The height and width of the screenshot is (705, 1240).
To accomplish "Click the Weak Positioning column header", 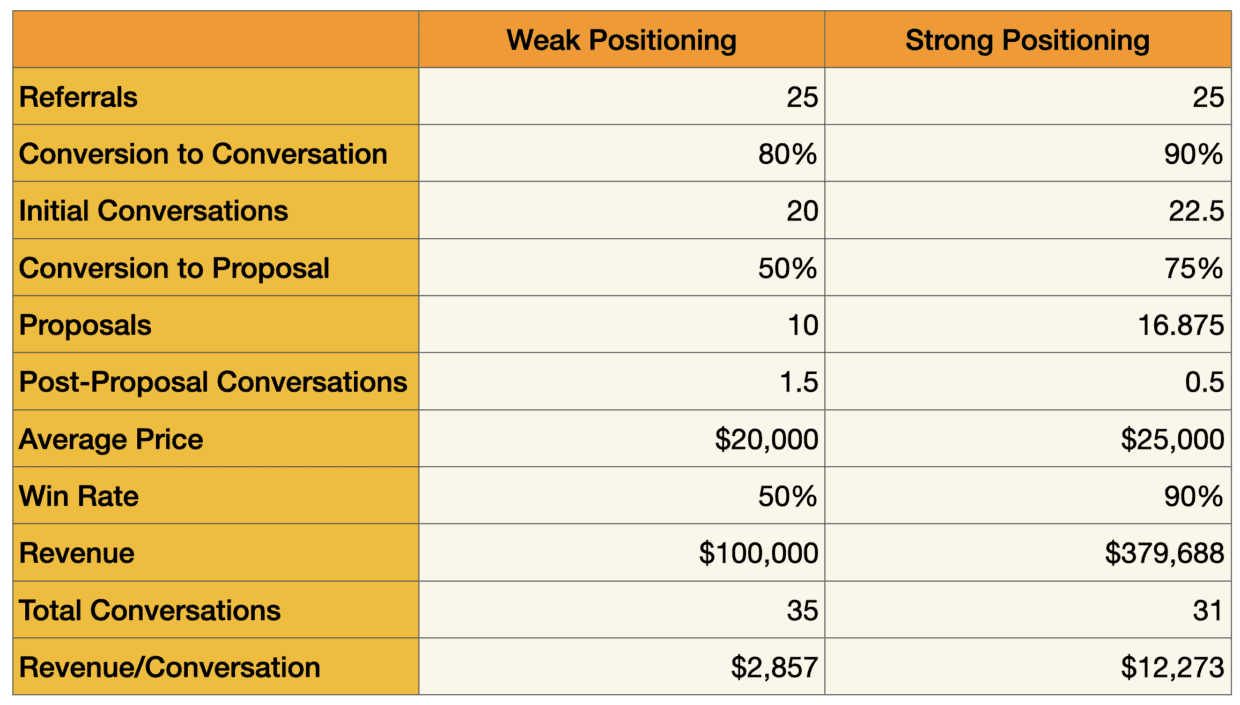I will pyautogui.click(x=621, y=40).
